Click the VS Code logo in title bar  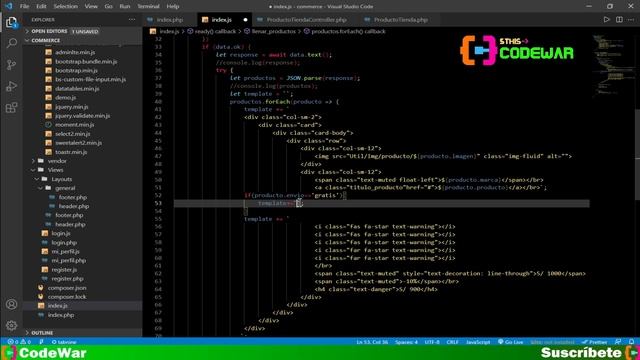[9, 6]
